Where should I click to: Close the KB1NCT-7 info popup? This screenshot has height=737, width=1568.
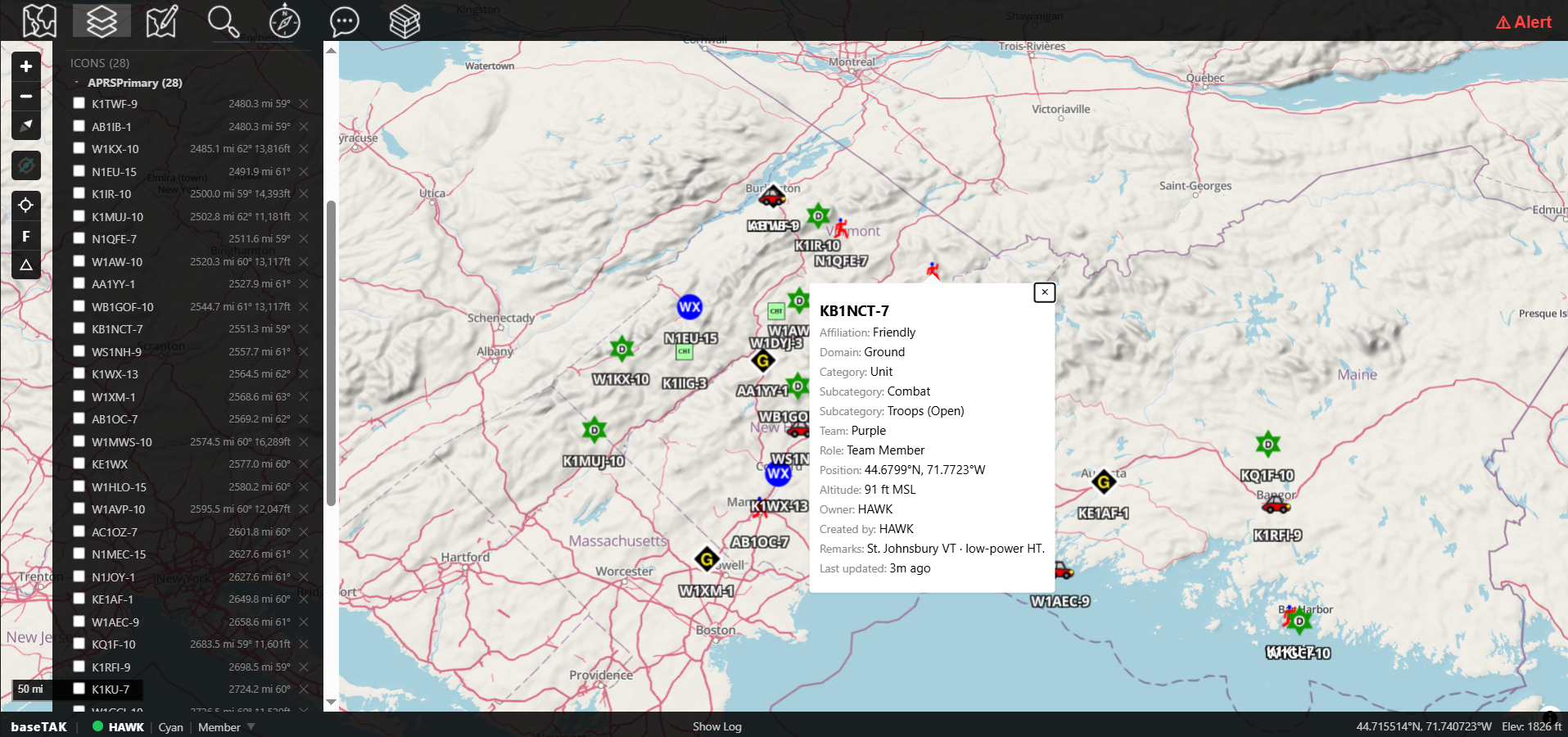click(x=1044, y=292)
